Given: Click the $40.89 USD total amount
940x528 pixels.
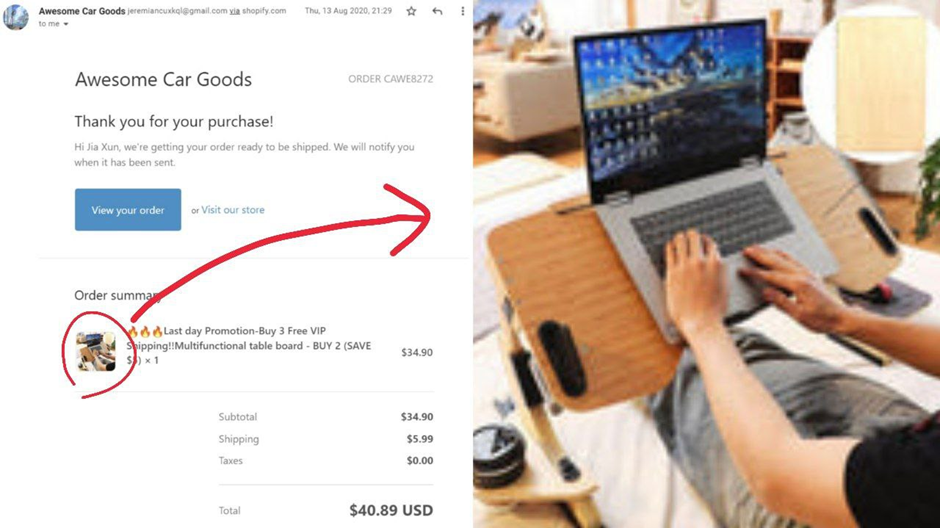Looking at the screenshot, I should 391,510.
